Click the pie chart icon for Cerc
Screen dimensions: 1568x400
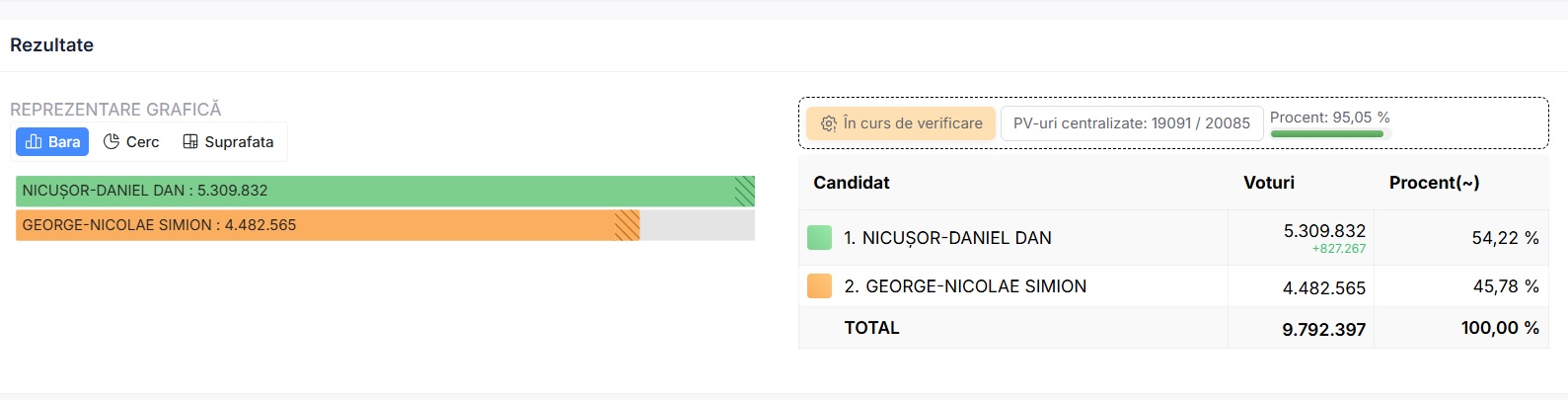coord(112,142)
